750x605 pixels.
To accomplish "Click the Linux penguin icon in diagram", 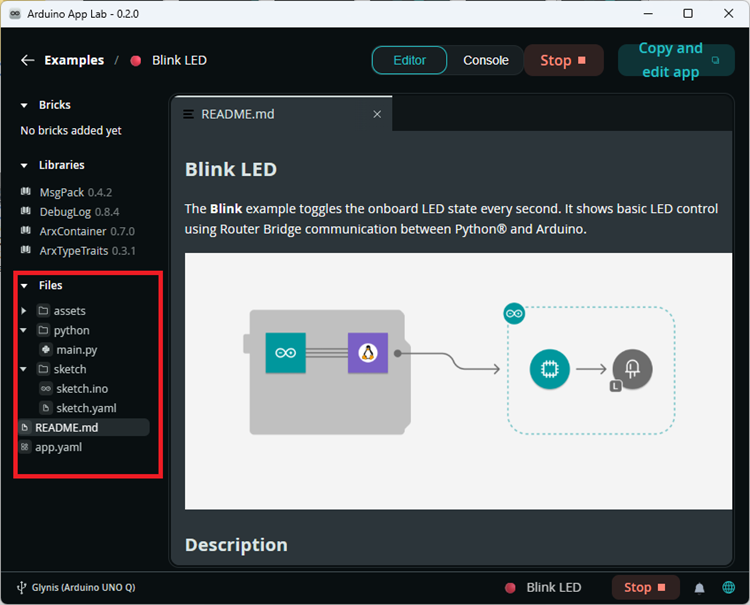I will [x=367, y=353].
